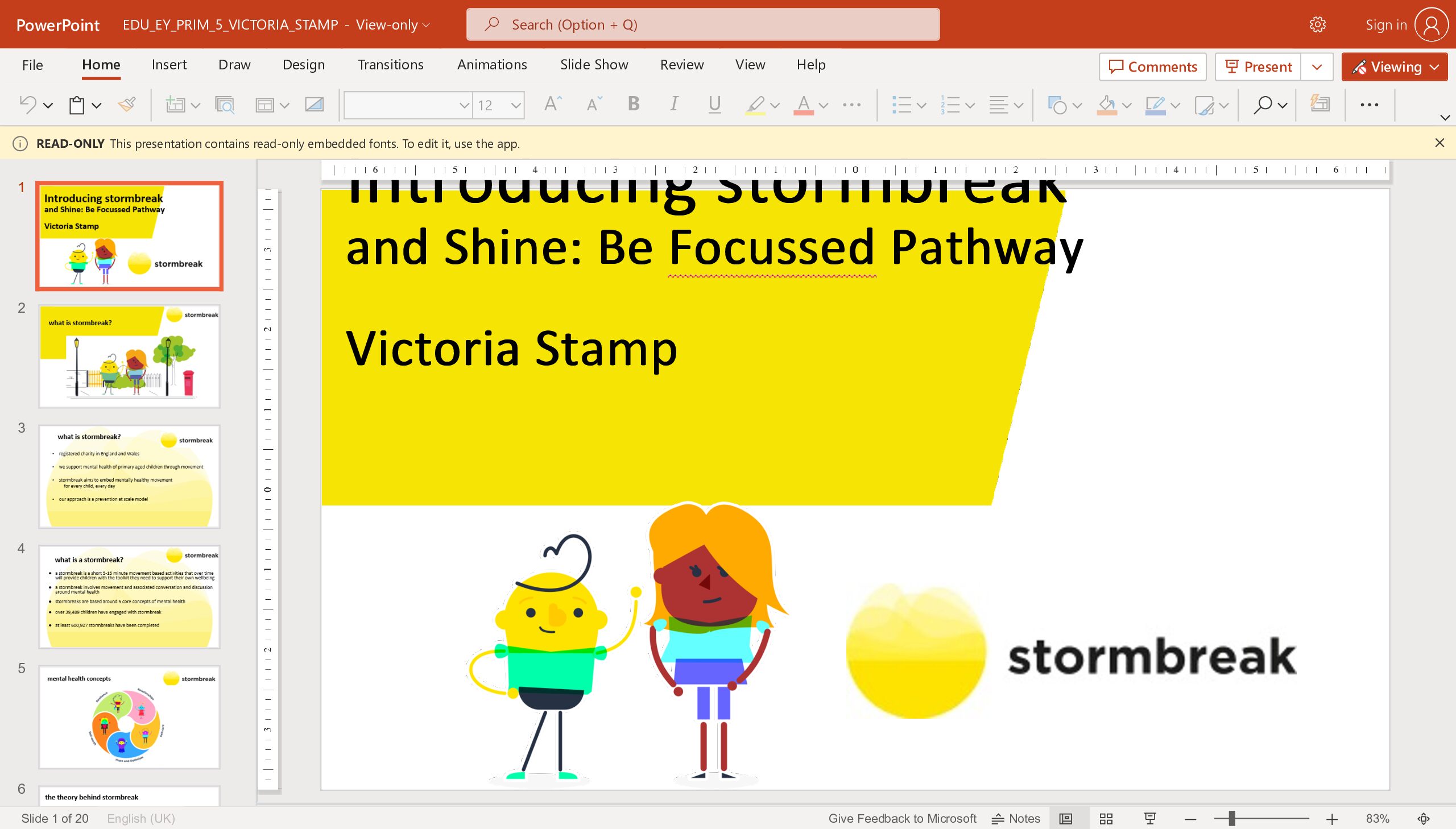This screenshot has height=829, width=1456.
Task: Click the Find magnifier icon in ribbon
Action: point(1263,105)
